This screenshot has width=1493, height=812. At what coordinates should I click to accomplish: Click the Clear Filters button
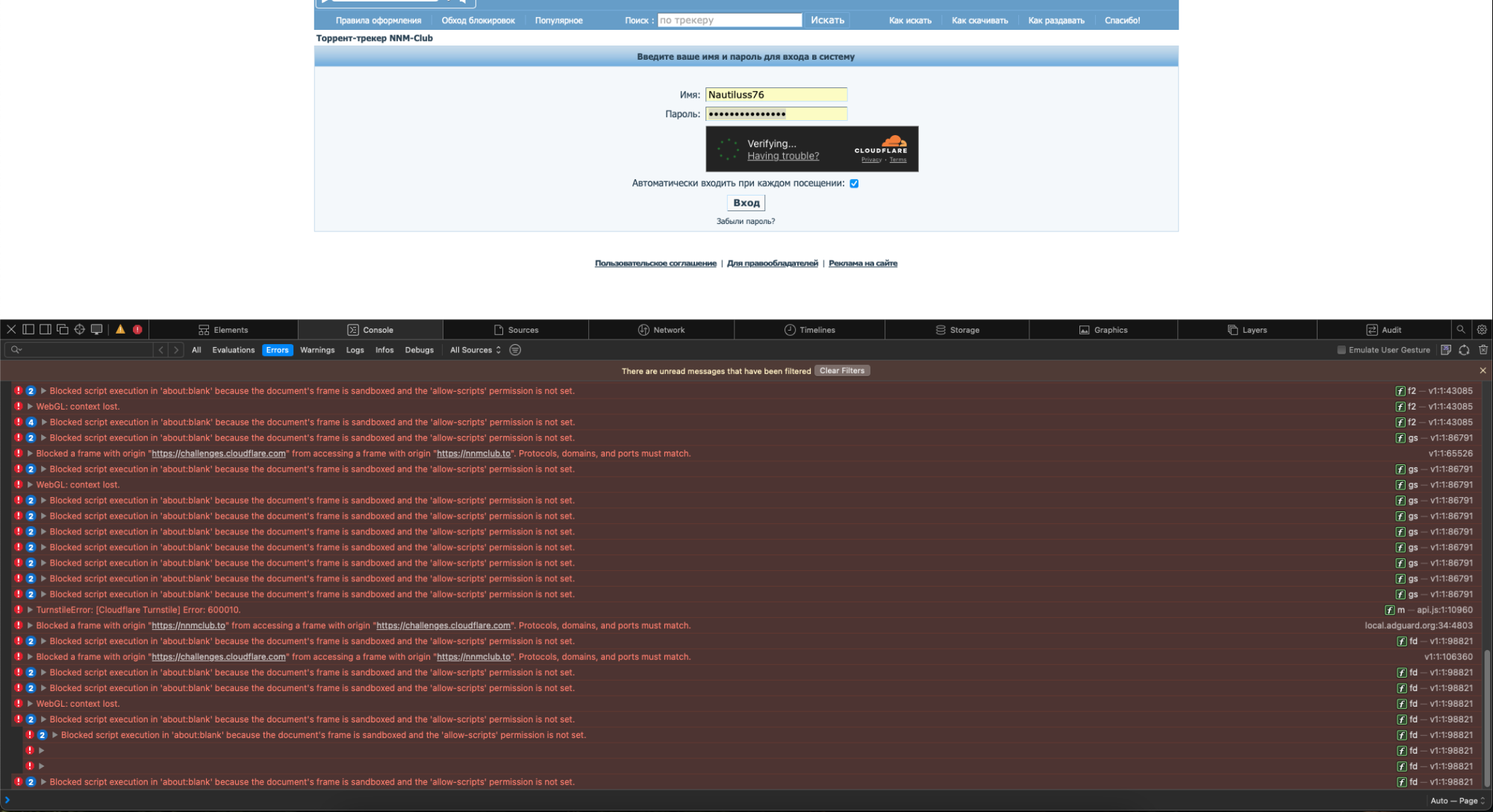(x=841, y=371)
